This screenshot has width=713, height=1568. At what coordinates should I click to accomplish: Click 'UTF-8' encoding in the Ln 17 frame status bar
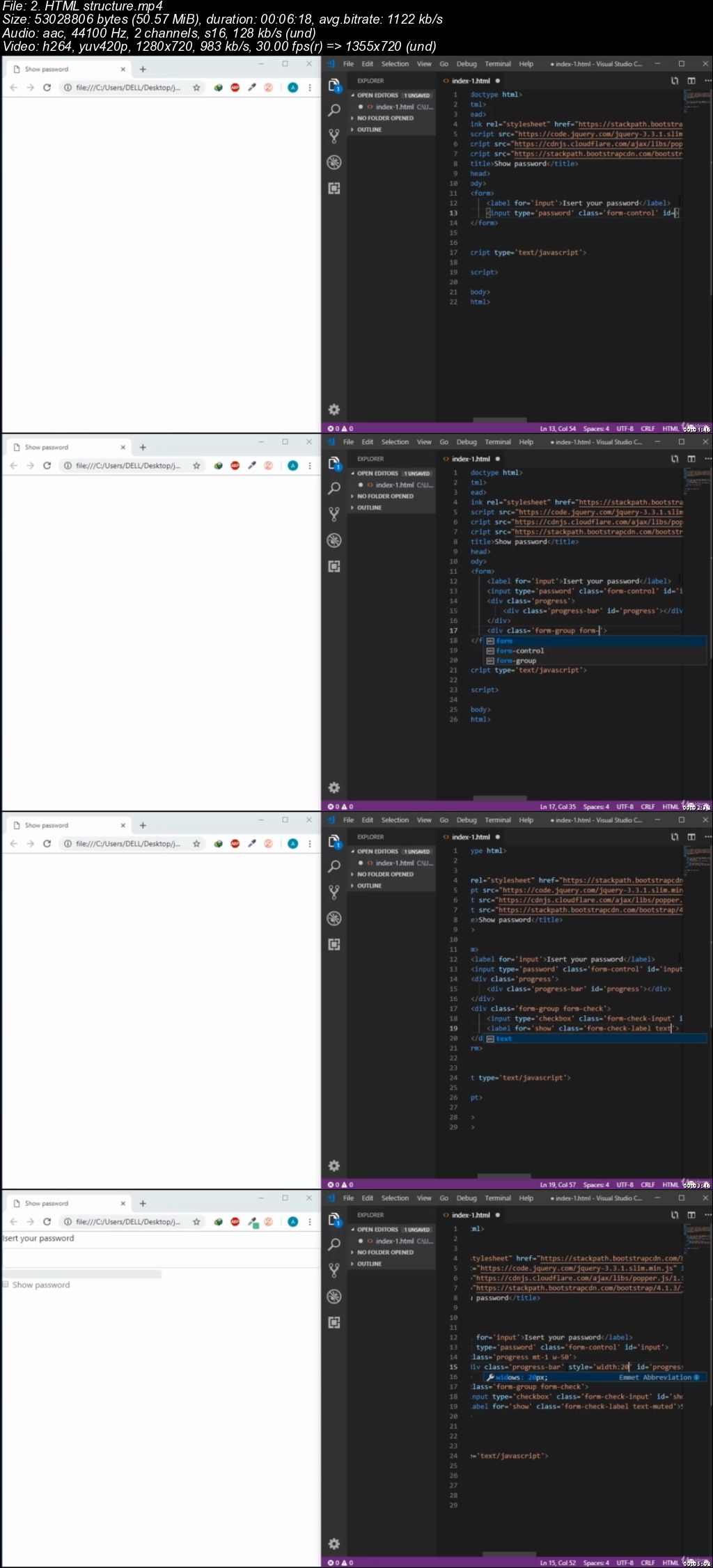[625, 806]
